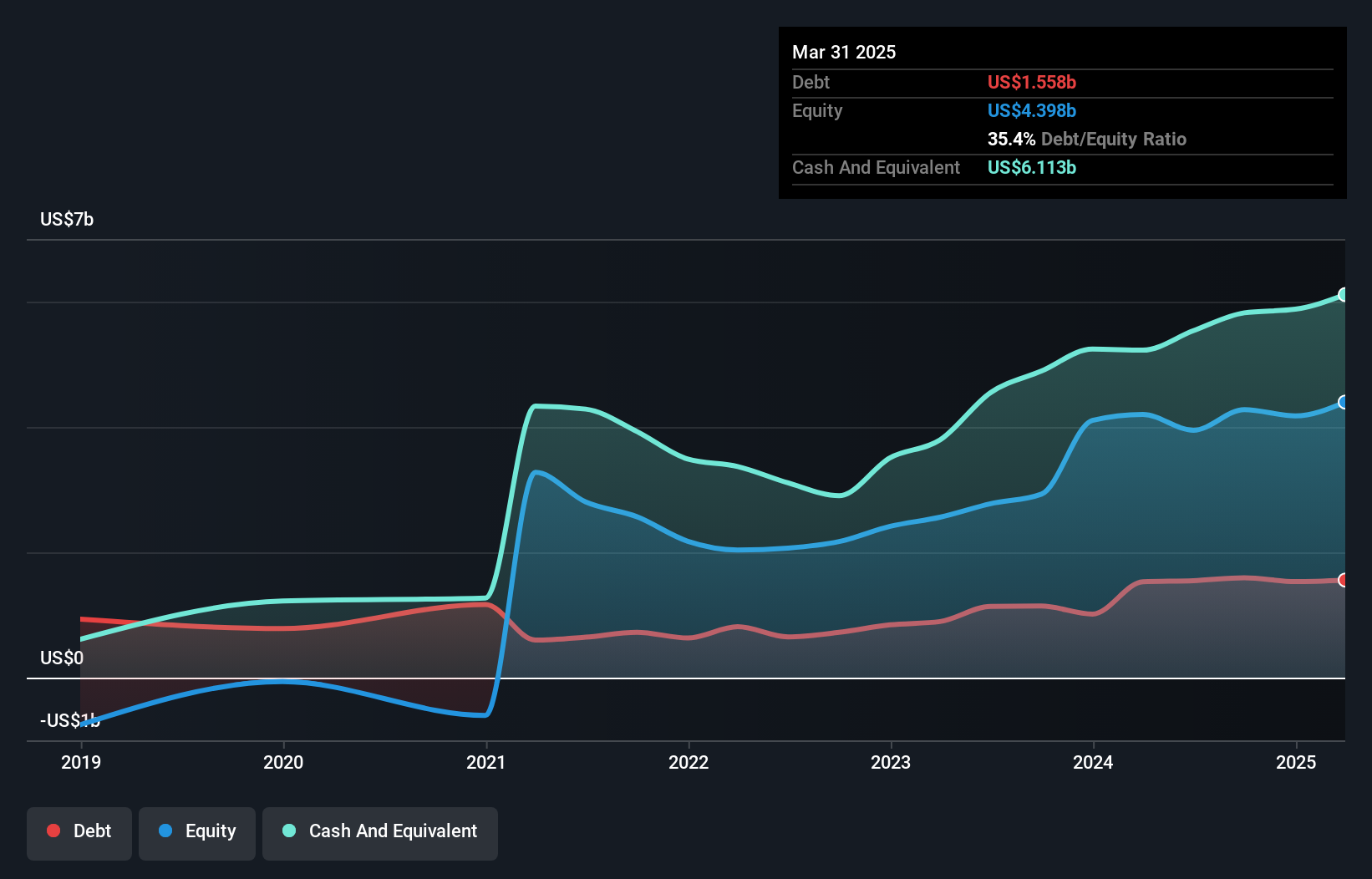This screenshot has width=1372, height=879.
Task: Click the Mar 31 2025 tooltip date
Action: (x=844, y=53)
